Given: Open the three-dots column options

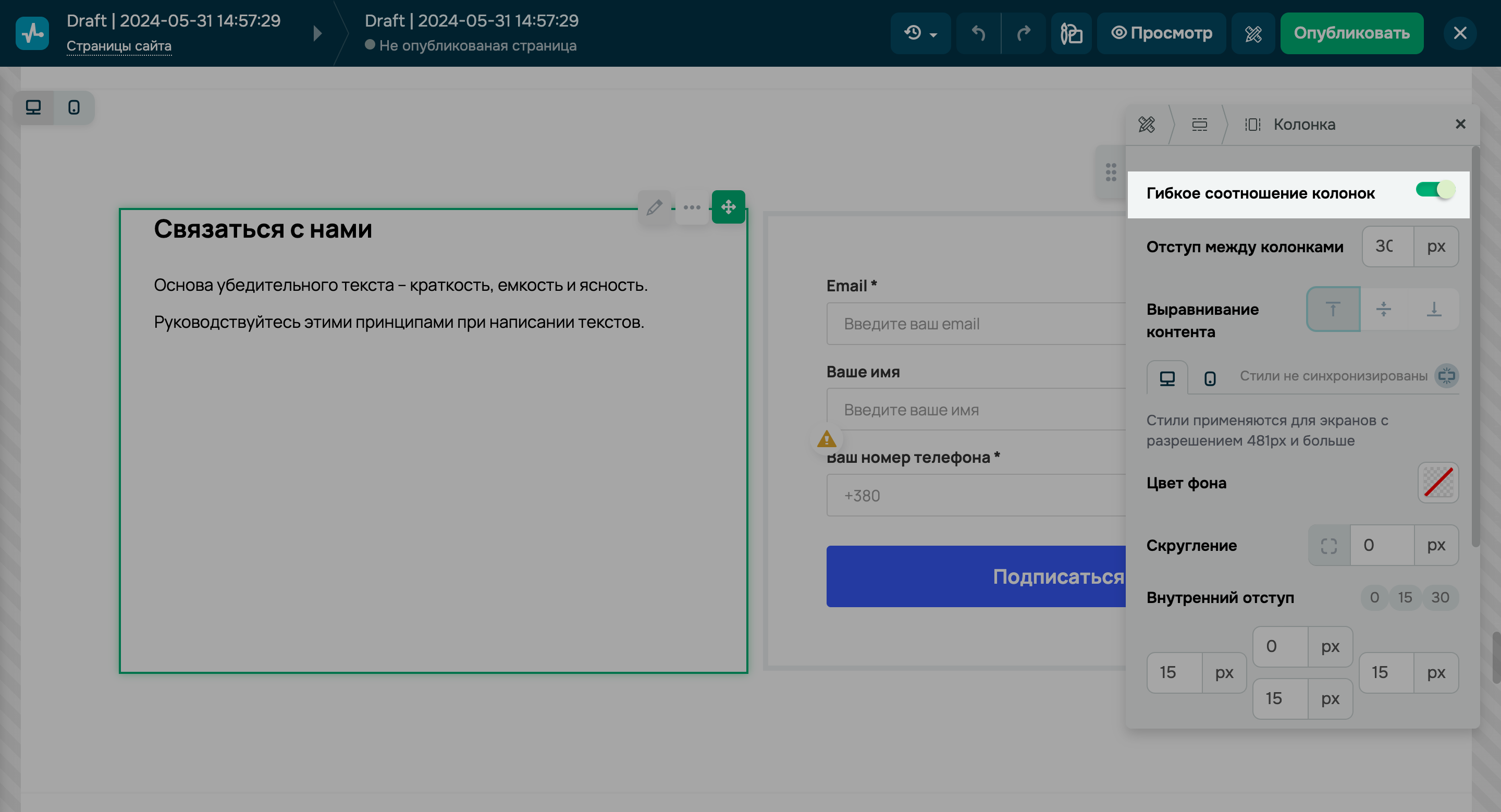Looking at the screenshot, I should (x=692, y=207).
